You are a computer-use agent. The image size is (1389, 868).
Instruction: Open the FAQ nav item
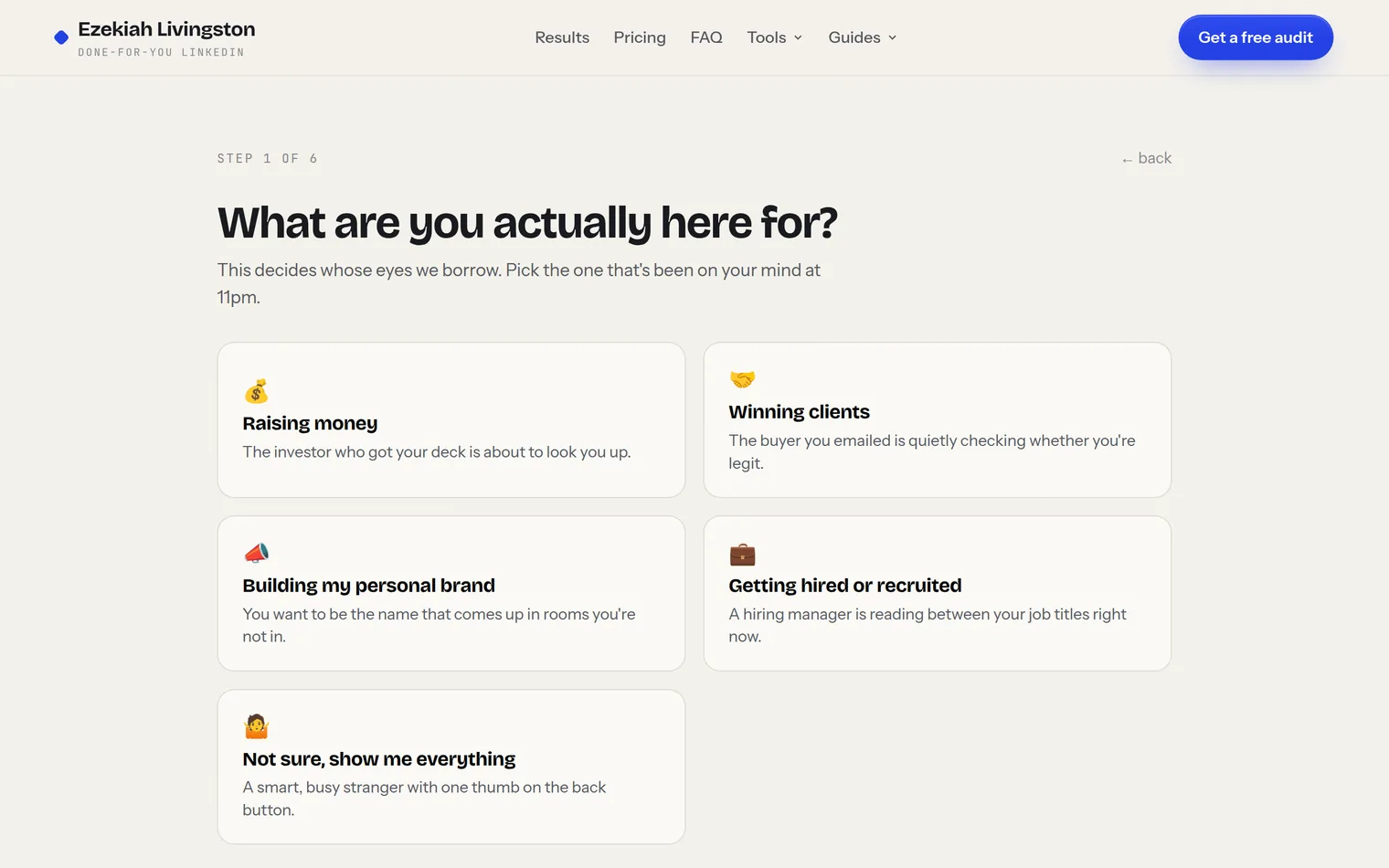click(x=706, y=37)
